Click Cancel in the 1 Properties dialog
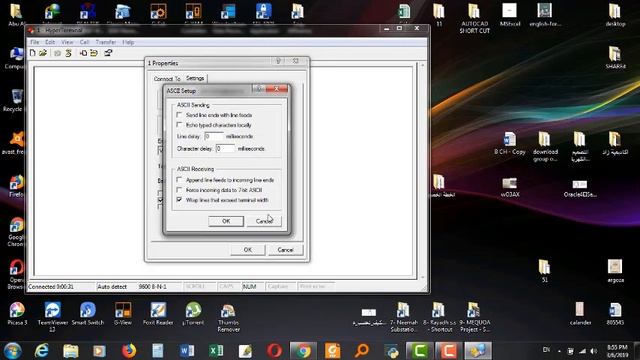The width and height of the screenshot is (640, 360). point(285,250)
